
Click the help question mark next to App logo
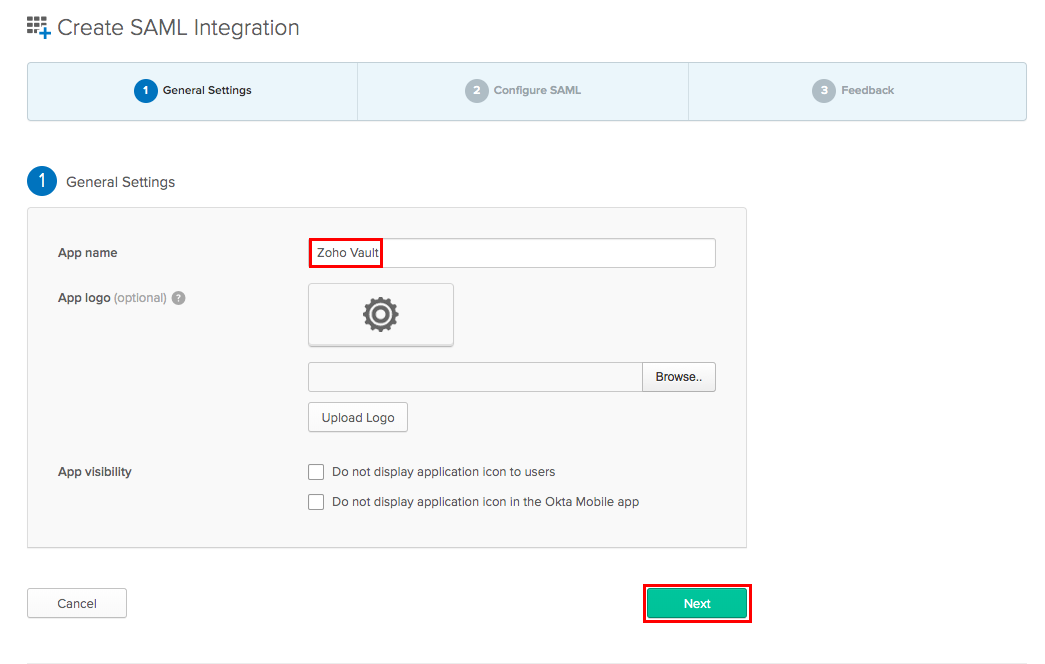(x=178, y=298)
